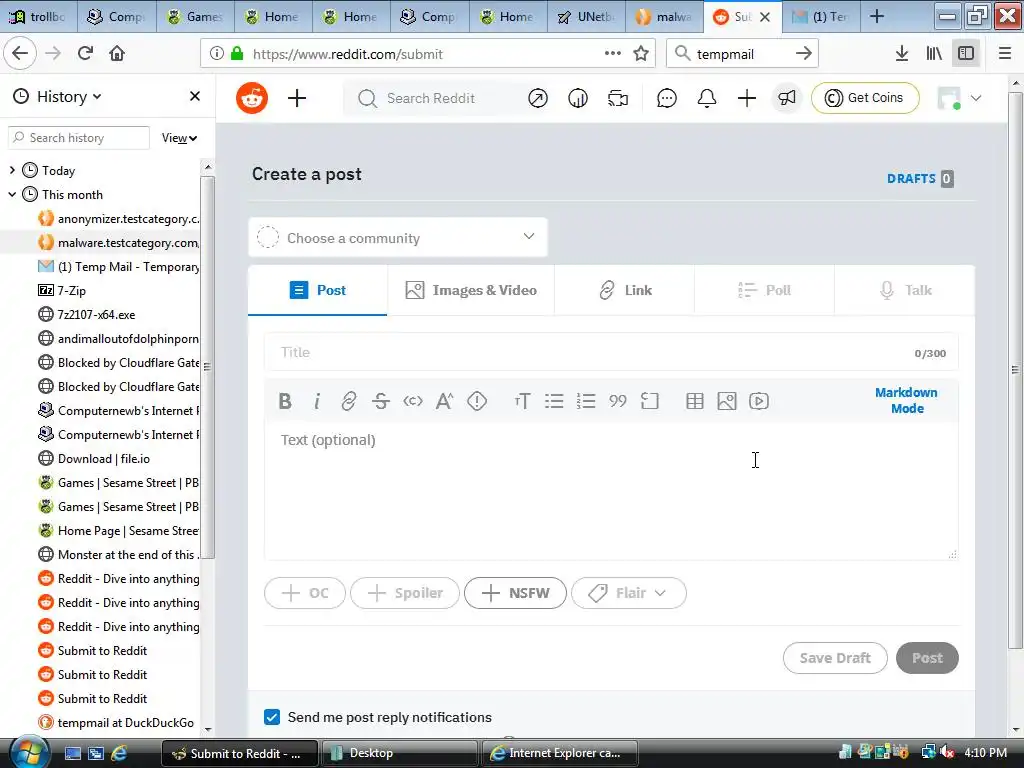Open the Firefox hamburger menu
This screenshot has width=1024, height=768.
click(1005, 54)
